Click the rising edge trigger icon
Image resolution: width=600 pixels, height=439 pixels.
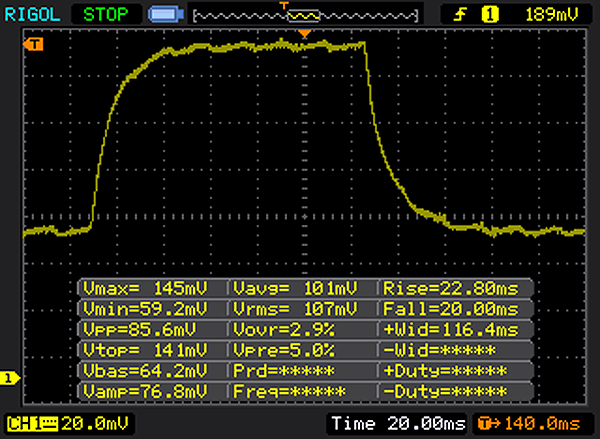click(x=460, y=15)
